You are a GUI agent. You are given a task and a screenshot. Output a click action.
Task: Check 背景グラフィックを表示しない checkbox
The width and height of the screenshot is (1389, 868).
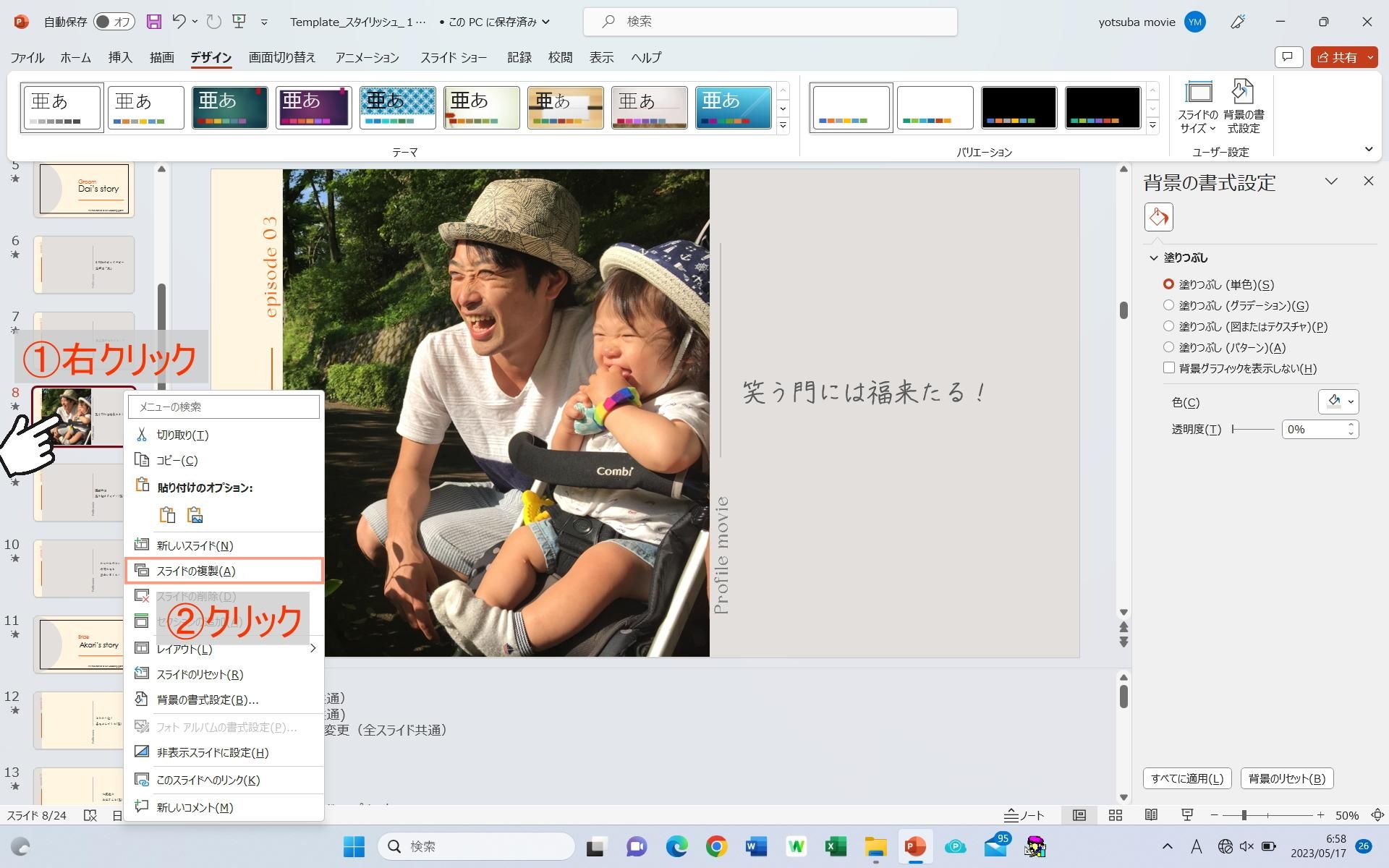1168,368
